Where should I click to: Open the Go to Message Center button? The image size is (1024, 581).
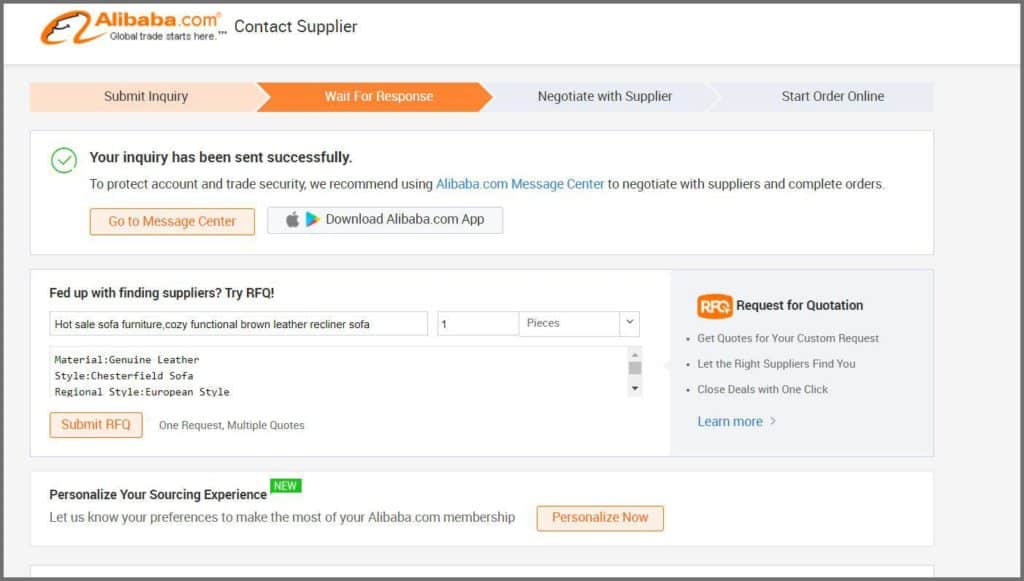click(172, 221)
